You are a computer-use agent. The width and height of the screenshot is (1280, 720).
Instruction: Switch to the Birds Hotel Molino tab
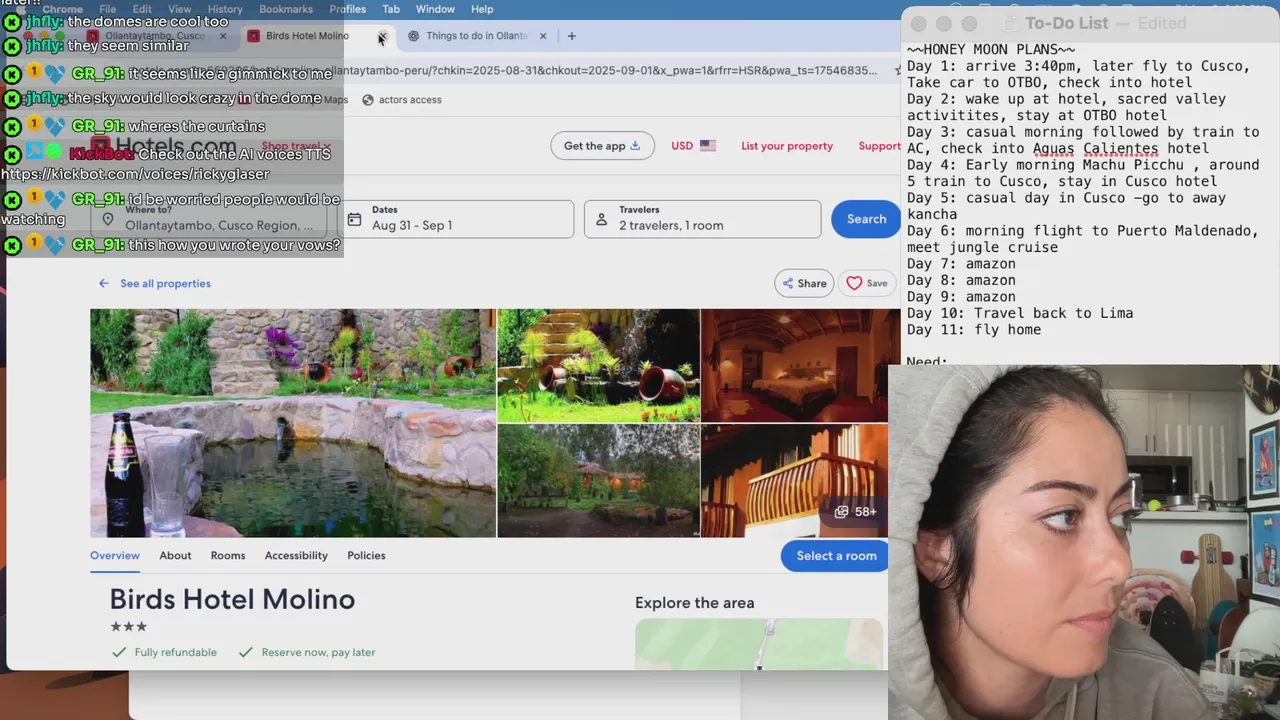(x=307, y=36)
